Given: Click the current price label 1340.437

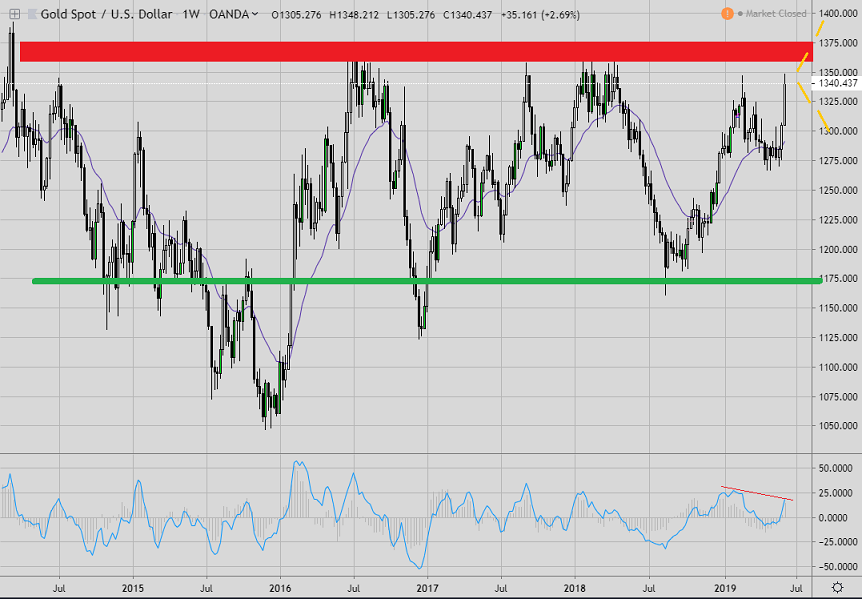Looking at the screenshot, I should click(x=837, y=84).
